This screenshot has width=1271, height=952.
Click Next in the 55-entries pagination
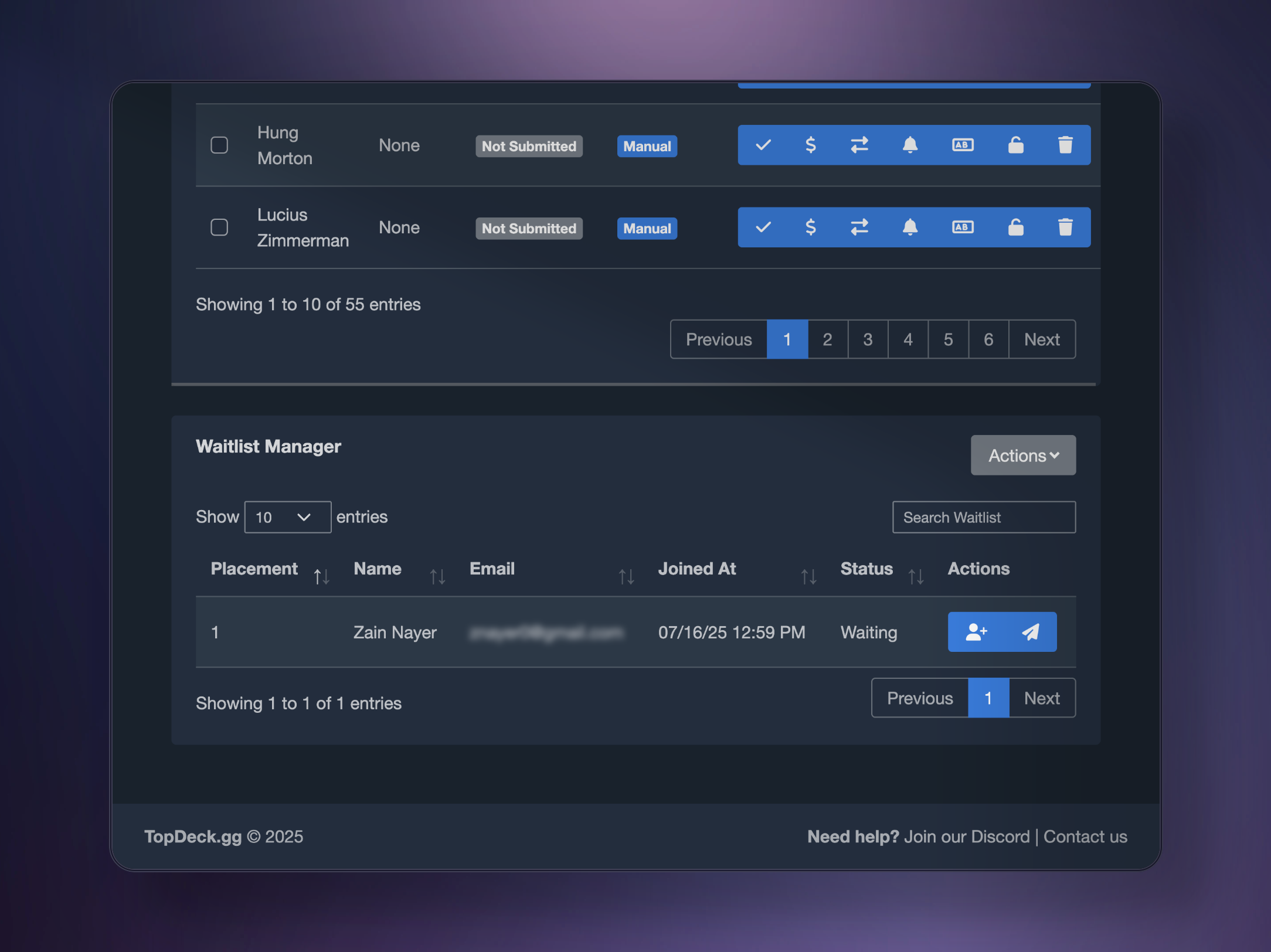pos(1042,339)
